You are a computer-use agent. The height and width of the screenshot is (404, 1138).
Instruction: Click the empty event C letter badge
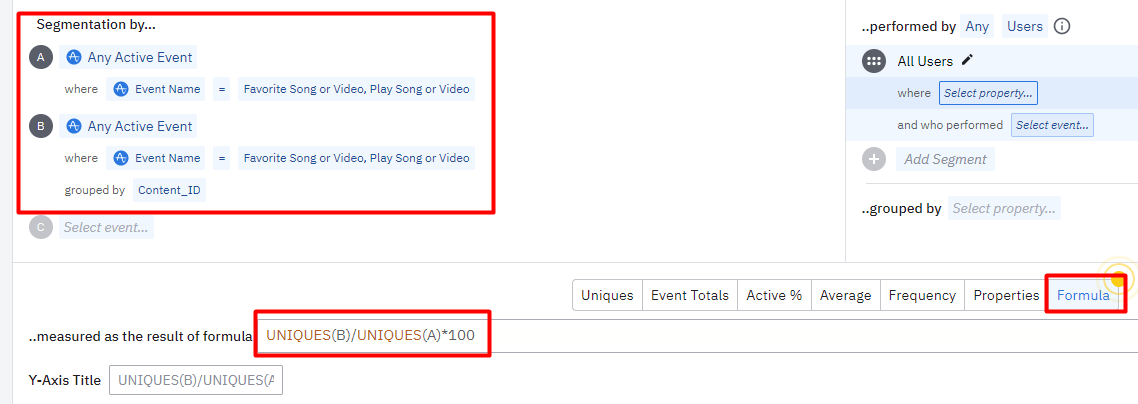[x=41, y=227]
